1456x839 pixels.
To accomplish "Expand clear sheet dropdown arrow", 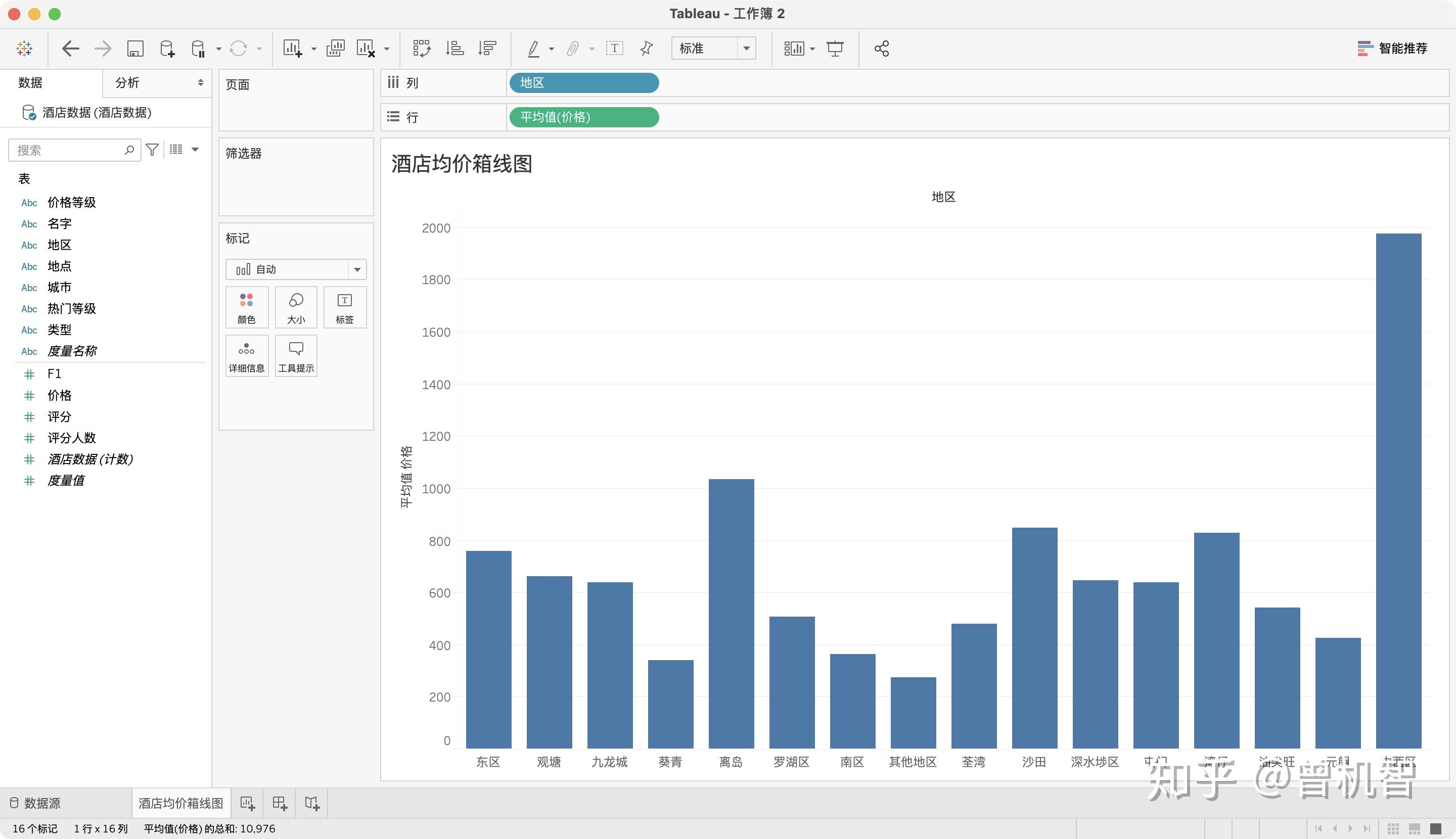I will [x=387, y=49].
